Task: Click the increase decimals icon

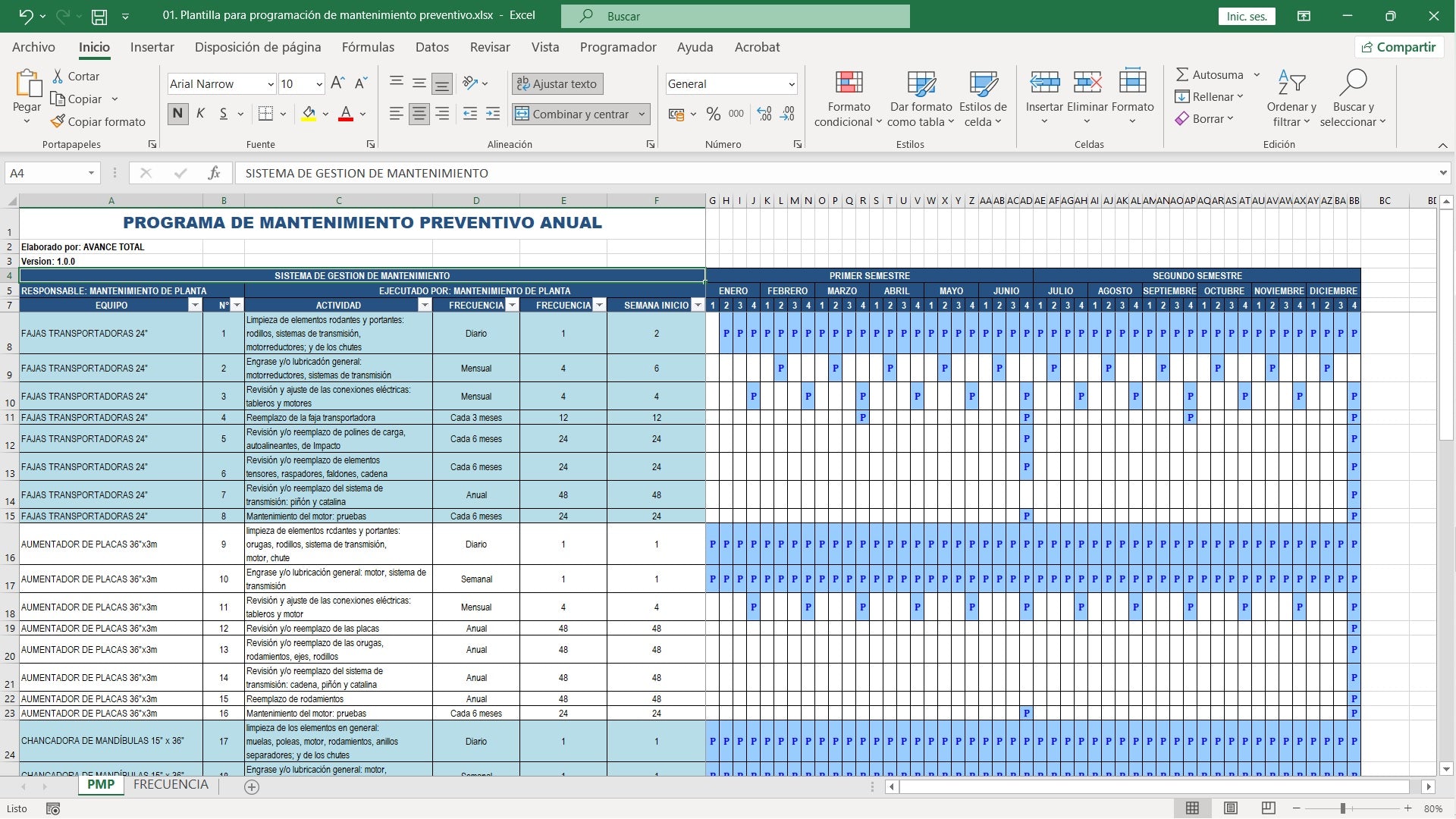Action: [x=764, y=114]
